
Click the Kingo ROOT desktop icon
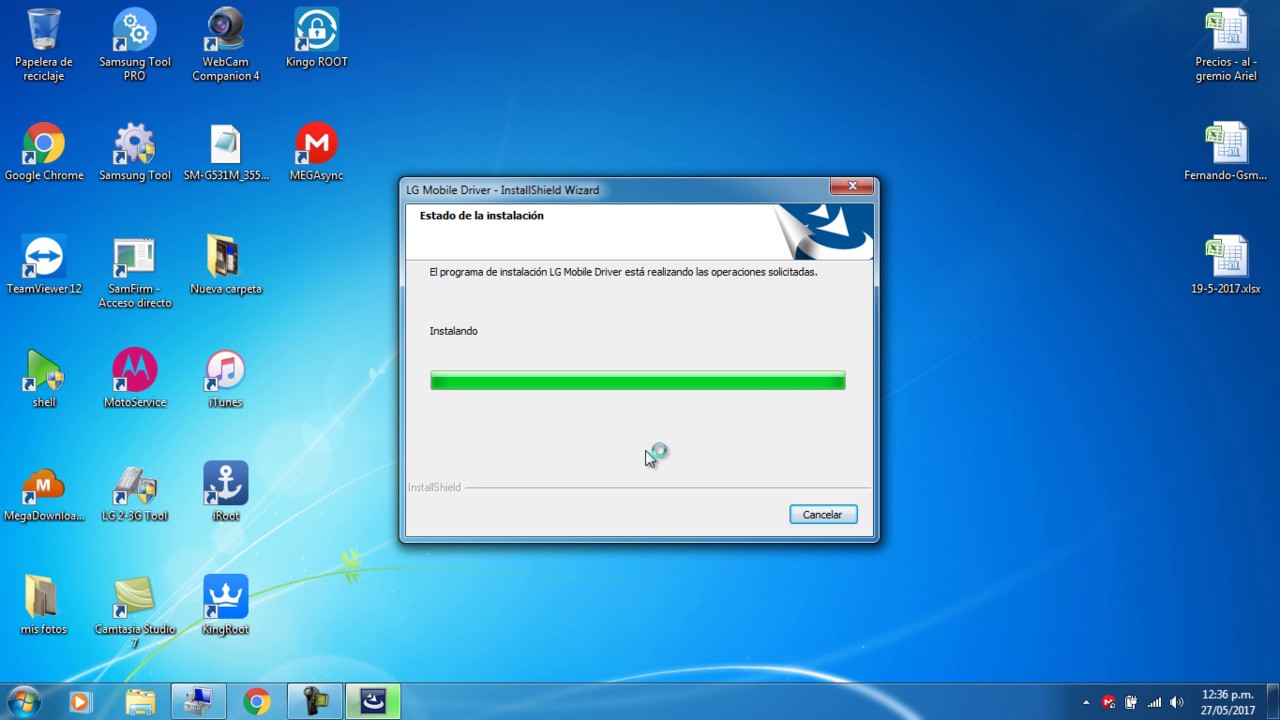point(316,38)
